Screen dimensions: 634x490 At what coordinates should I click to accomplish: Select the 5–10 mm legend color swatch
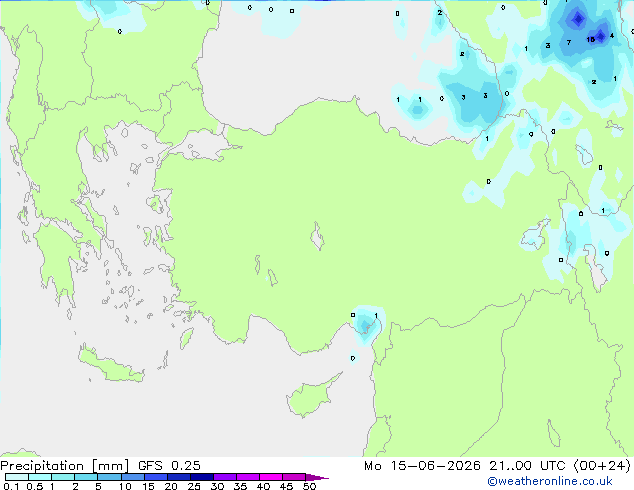coord(109,477)
